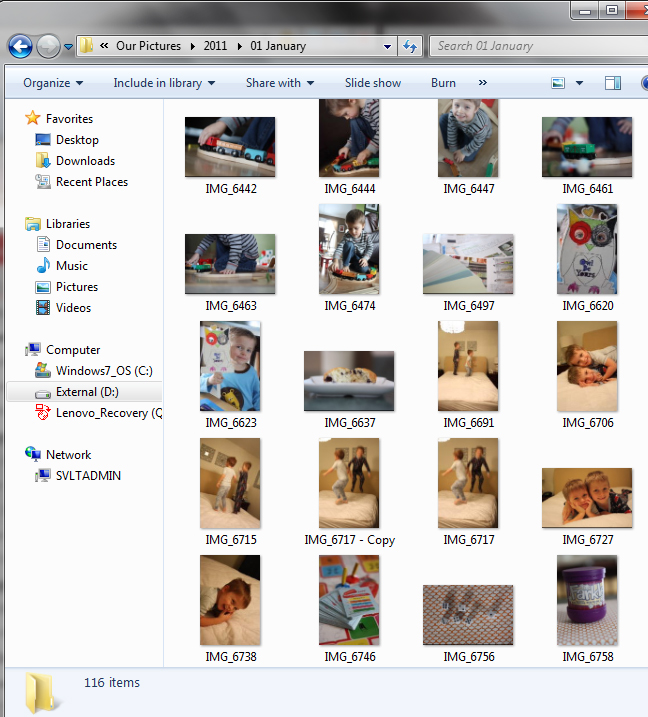This screenshot has width=648, height=717.
Task: Select IMG_6727 thumbnail
Action: point(587,498)
